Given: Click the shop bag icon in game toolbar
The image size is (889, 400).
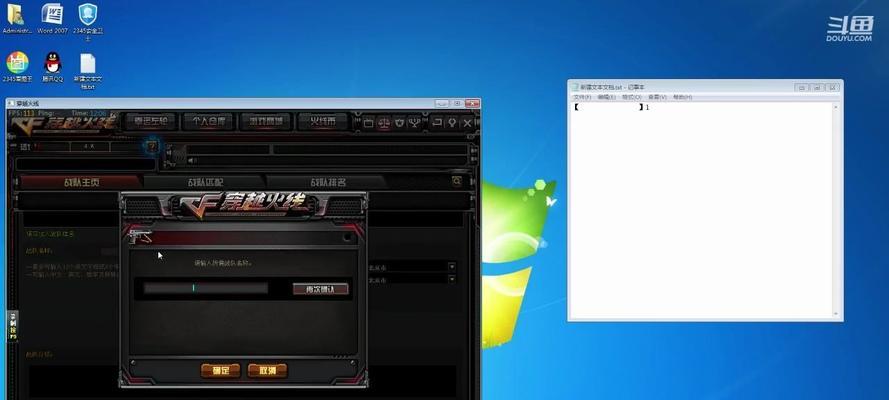Looking at the screenshot, I should [369, 122].
